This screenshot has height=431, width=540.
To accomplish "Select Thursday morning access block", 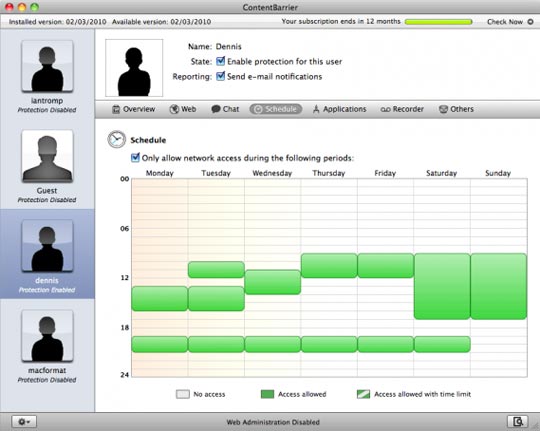I will coord(329,266).
